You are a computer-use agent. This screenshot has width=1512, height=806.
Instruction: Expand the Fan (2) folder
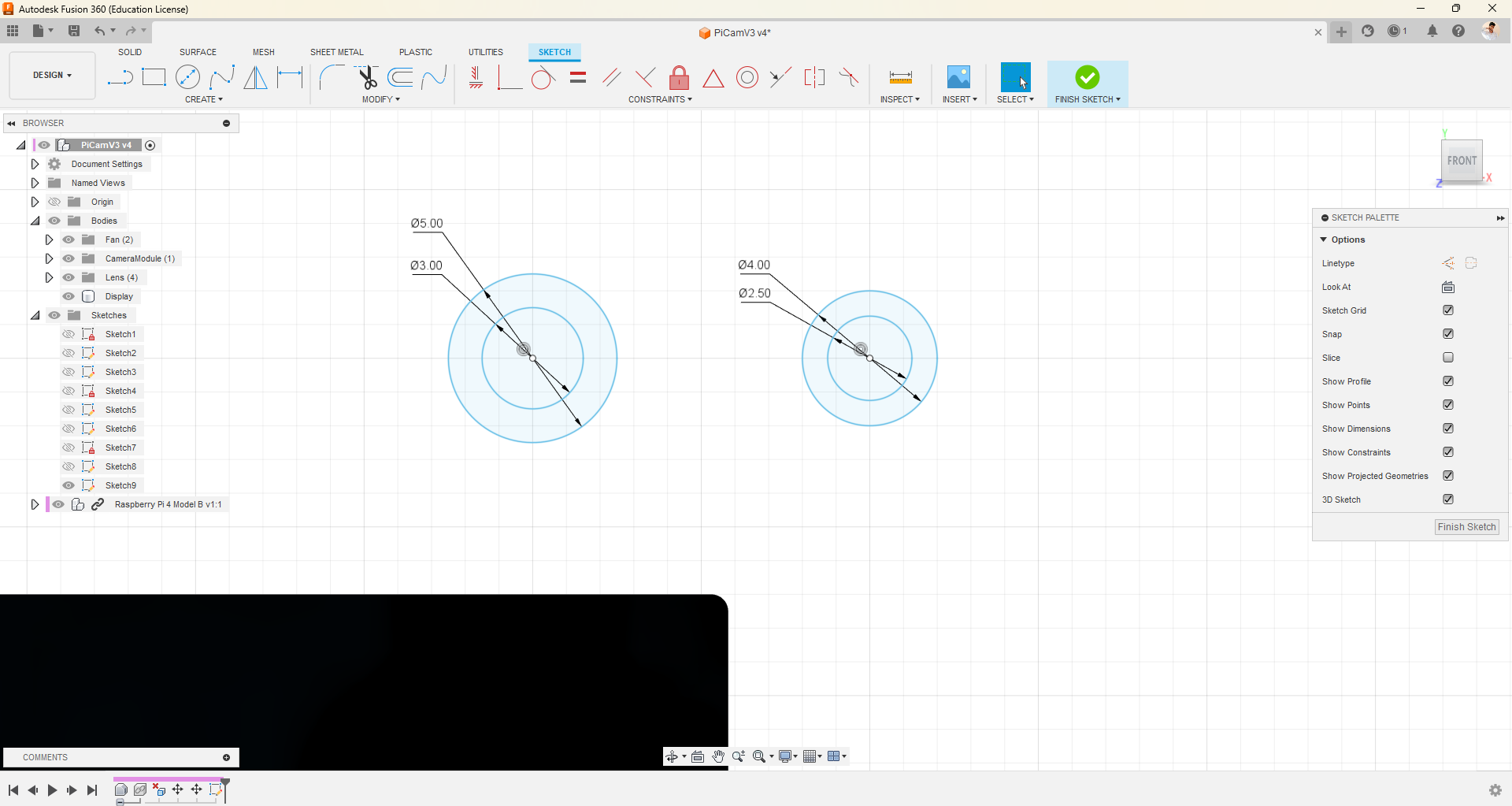49,240
